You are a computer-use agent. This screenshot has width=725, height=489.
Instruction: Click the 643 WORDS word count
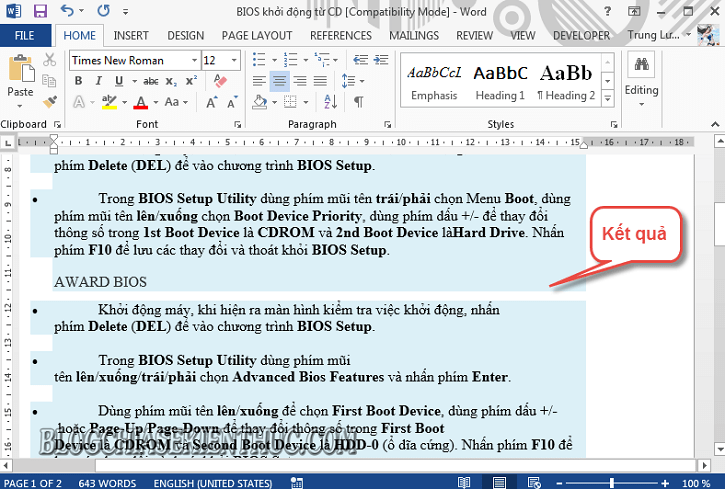pos(107,483)
